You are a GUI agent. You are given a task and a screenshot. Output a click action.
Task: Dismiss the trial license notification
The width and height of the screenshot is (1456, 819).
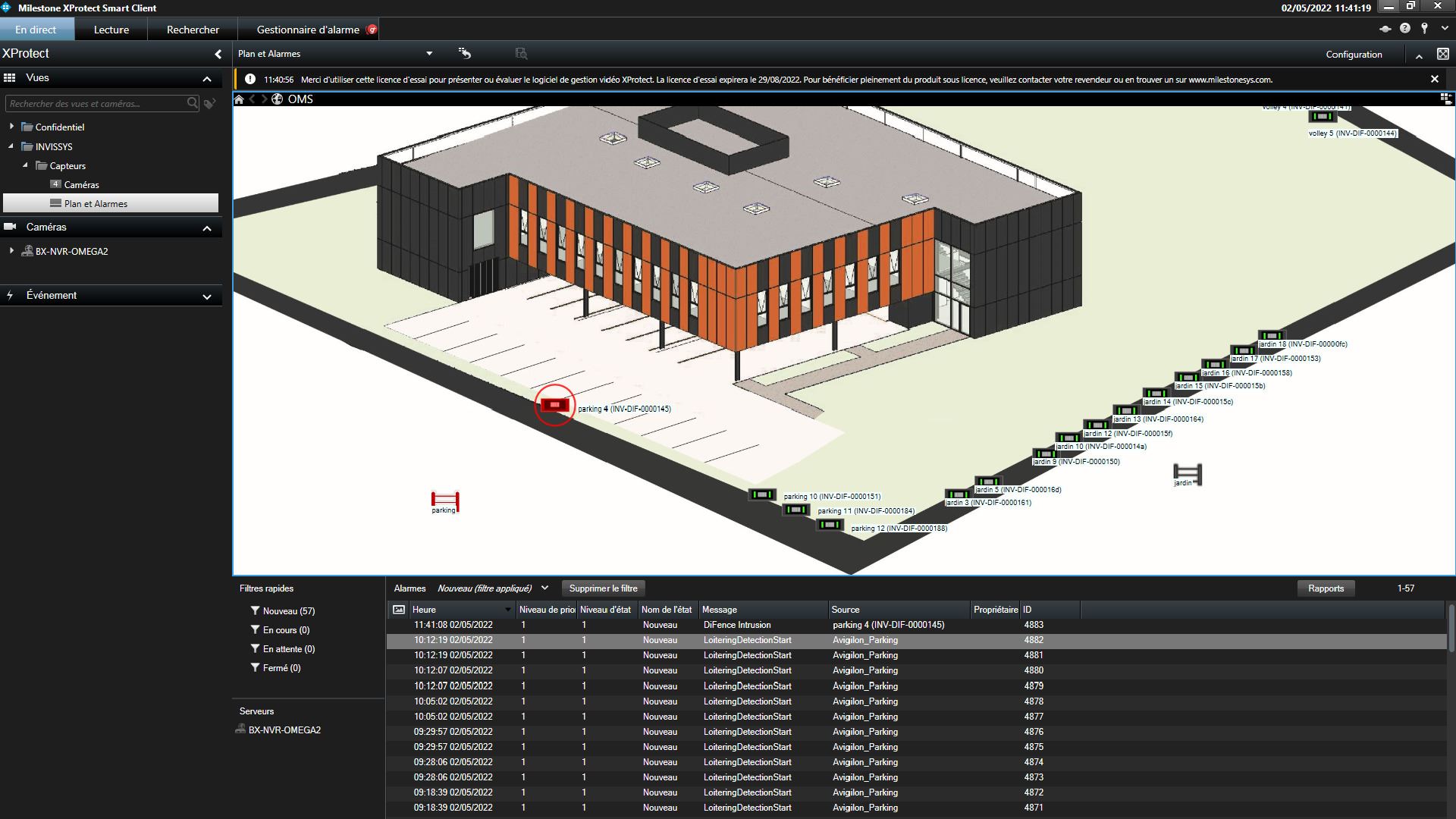pos(1434,79)
